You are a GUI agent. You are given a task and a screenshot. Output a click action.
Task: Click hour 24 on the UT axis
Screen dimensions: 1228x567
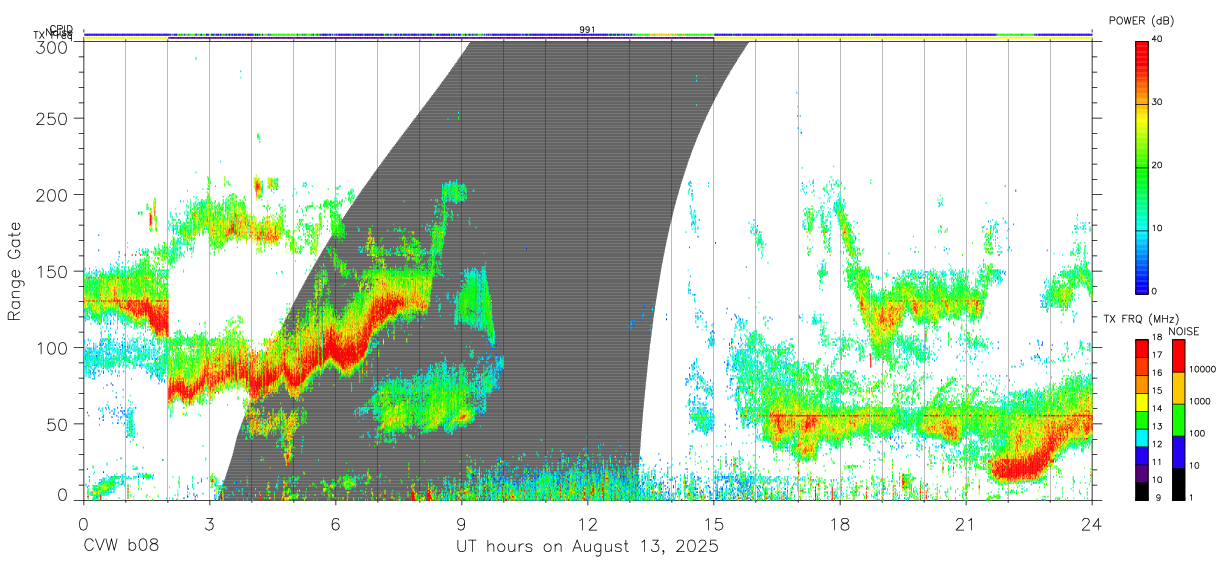coord(1092,524)
